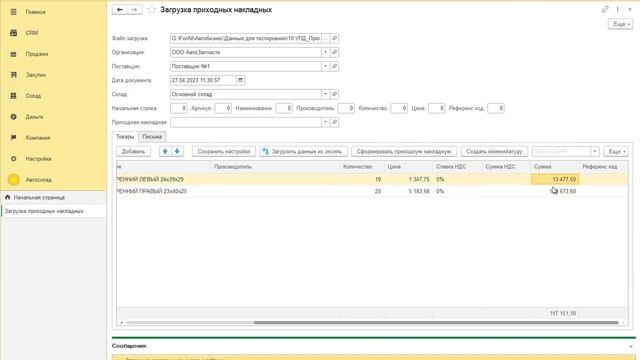Screen dimensions: 640x360
Task: Open the Главное section icon
Action: (x=13, y=12)
